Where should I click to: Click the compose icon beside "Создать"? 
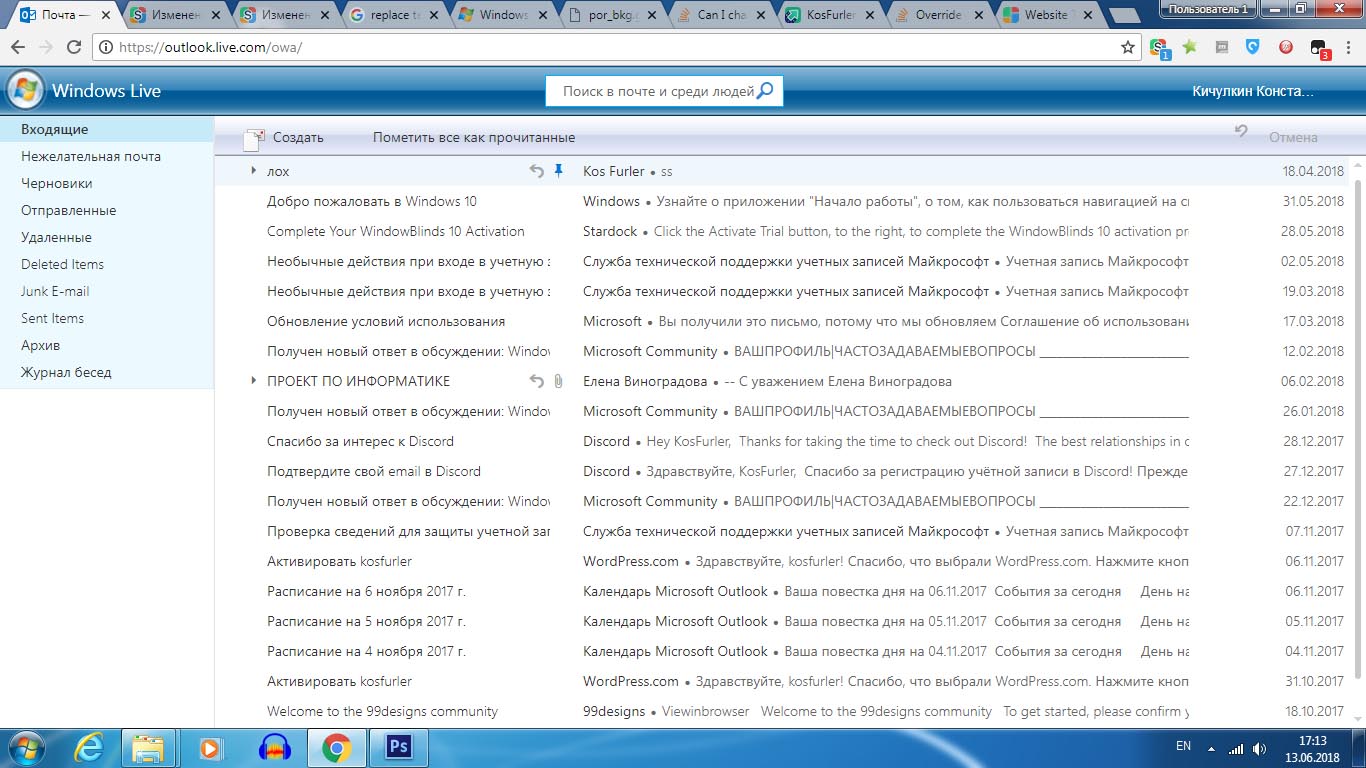coord(252,138)
